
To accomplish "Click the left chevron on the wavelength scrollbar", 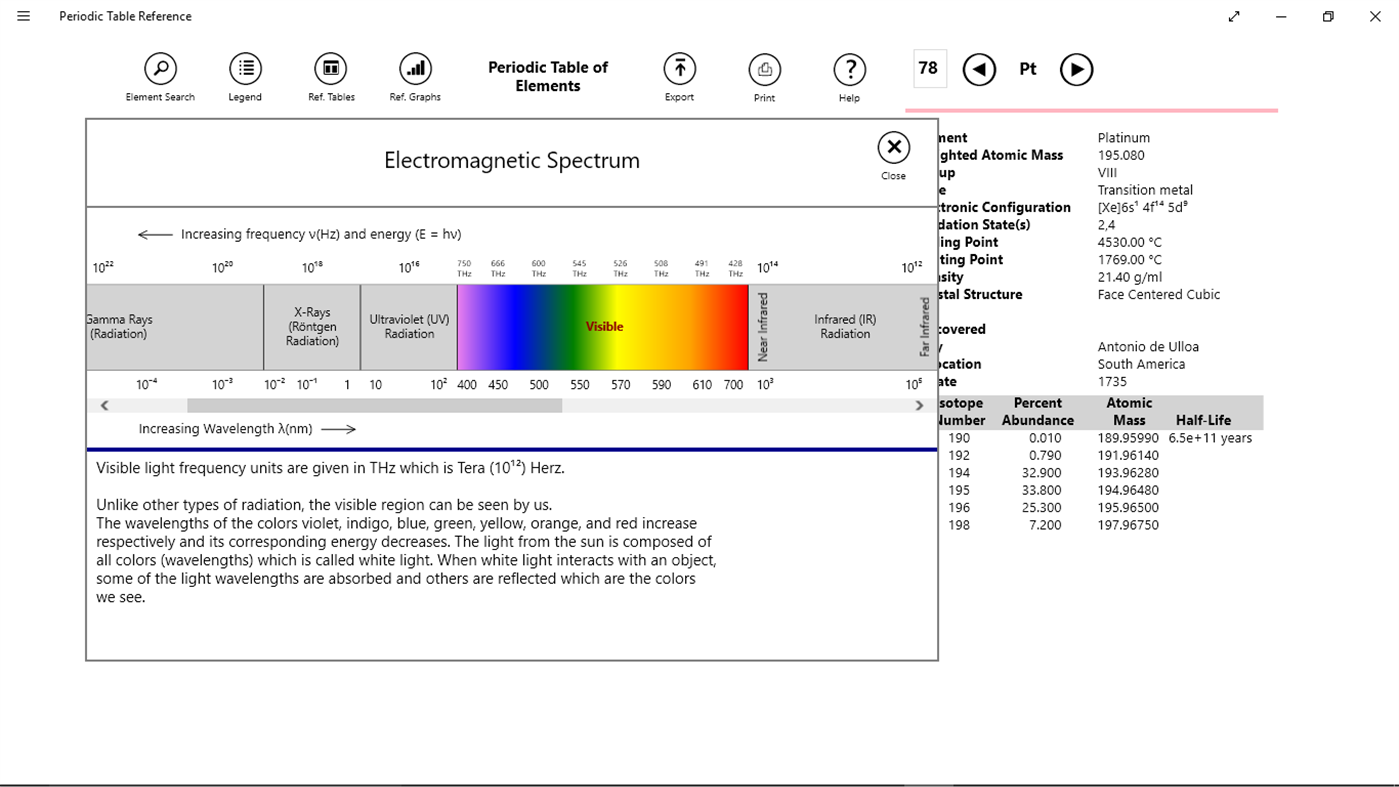I will (x=104, y=404).
